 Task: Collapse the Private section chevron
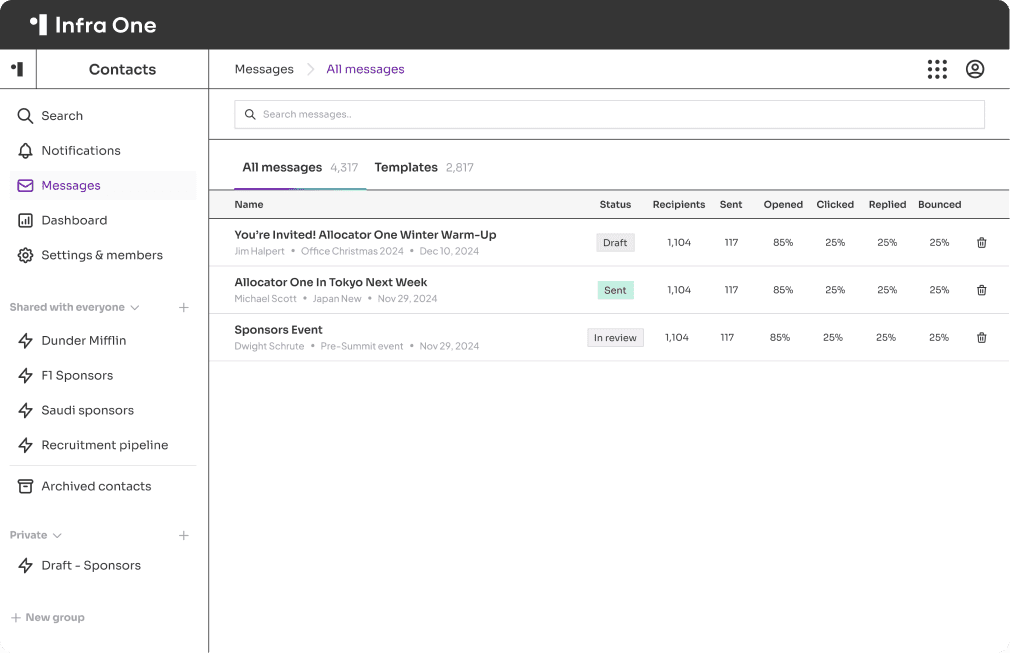point(57,535)
